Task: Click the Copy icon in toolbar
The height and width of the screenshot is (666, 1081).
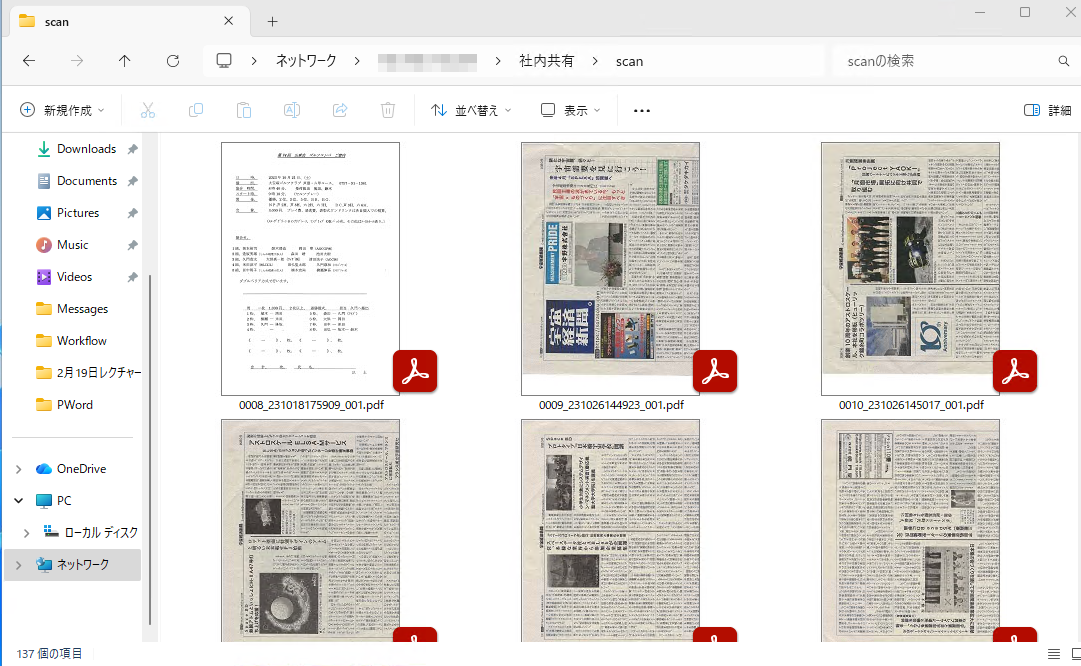Action: tap(196, 110)
